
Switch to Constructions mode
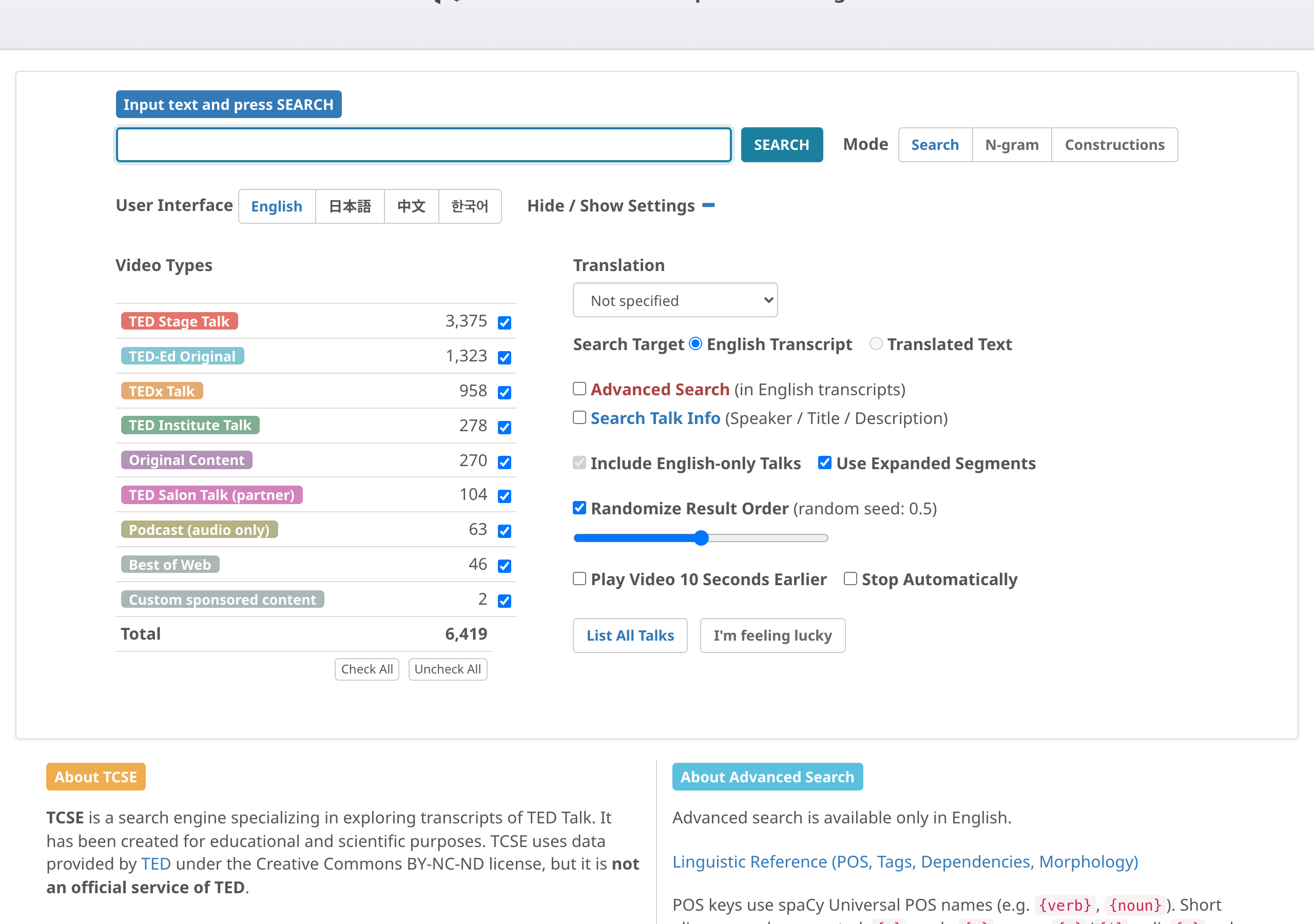click(x=1114, y=145)
